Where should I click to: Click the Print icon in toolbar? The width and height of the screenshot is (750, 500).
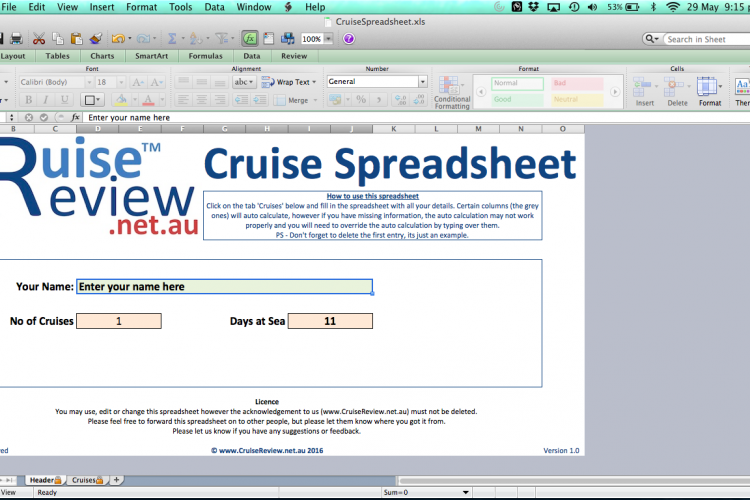tap(16, 39)
